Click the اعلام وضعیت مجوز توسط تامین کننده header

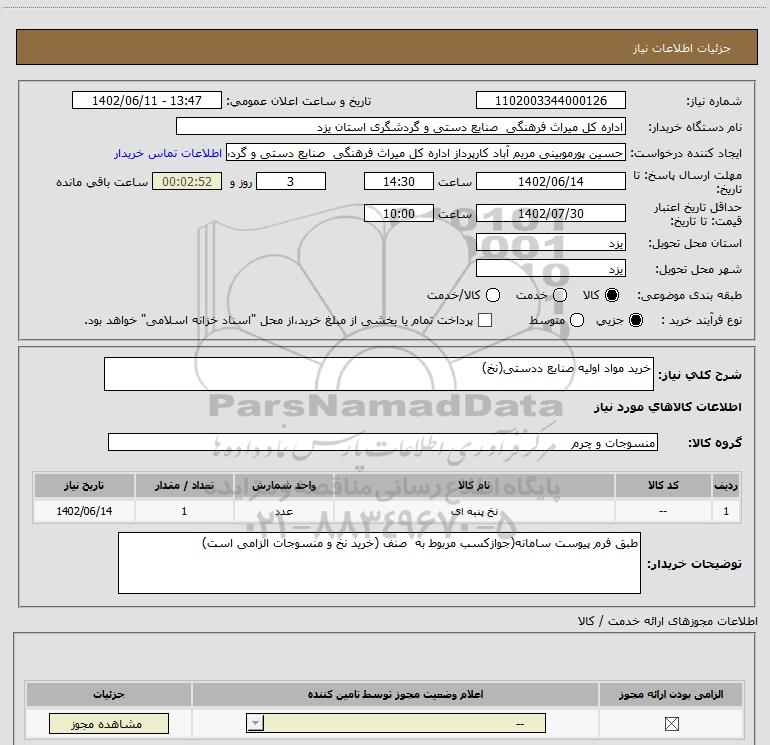point(395,694)
